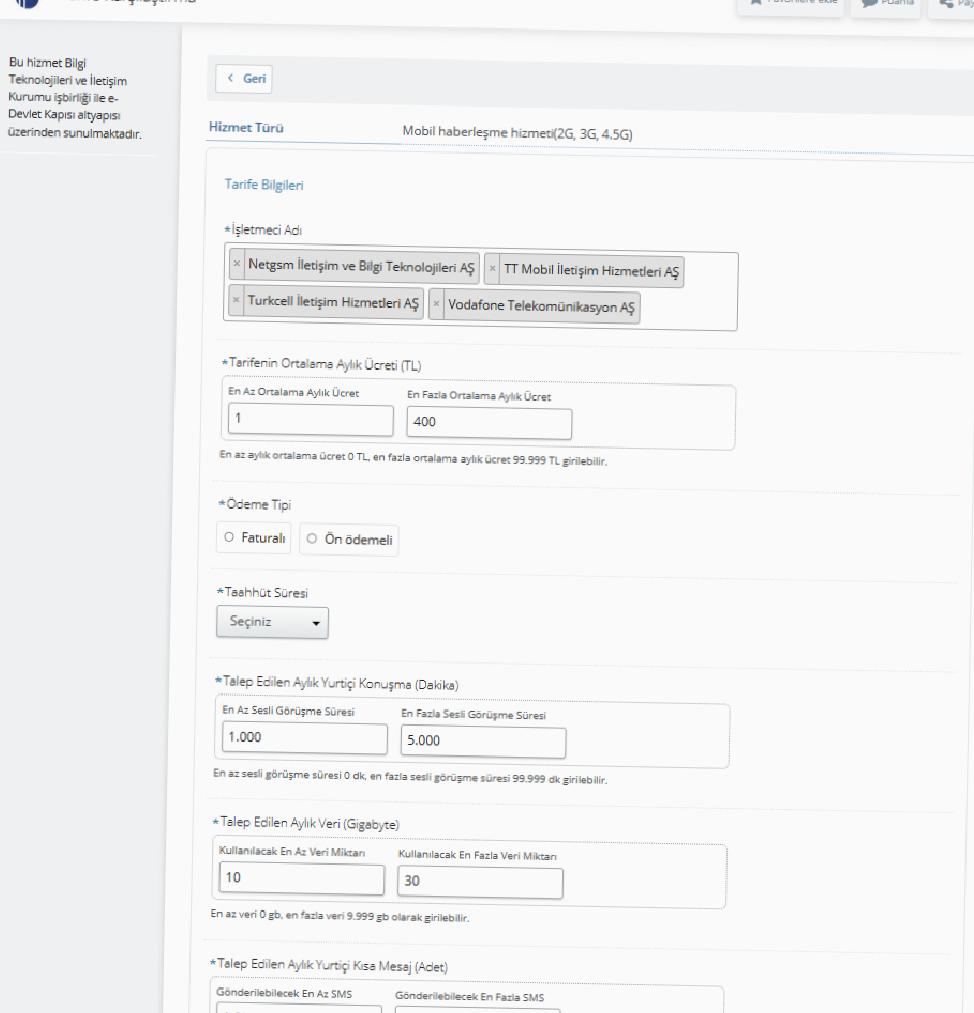Remove the Turkcell İletişim Hizmetleri chip
The width and height of the screenshot is (974, 1013).
coord(236,300)
